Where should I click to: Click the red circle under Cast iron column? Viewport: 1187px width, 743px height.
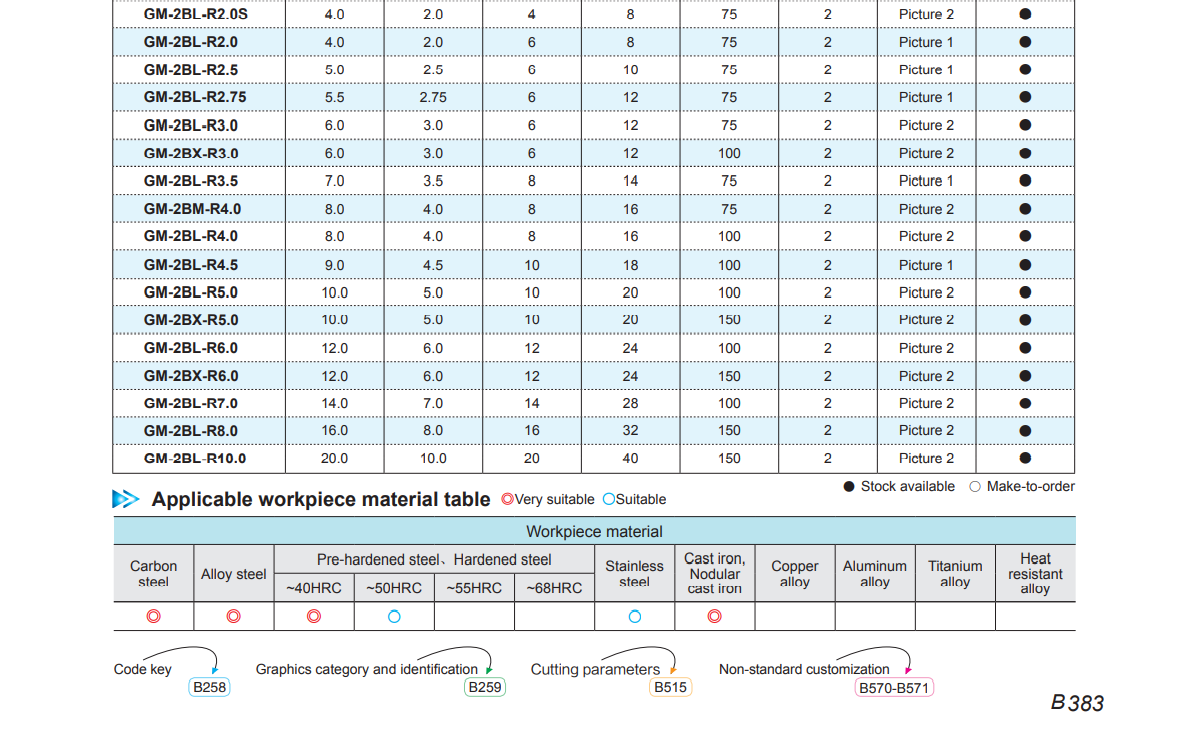click(x=714, y=616)
